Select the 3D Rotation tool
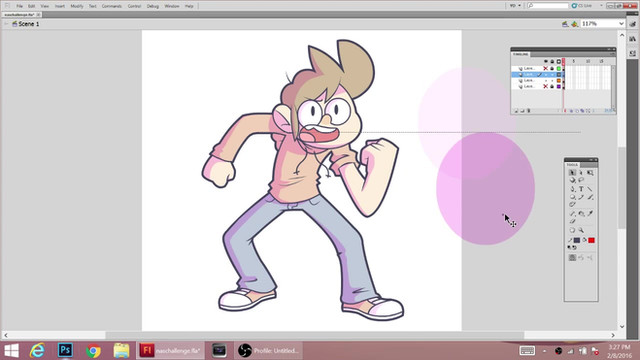This screenshot has height=360, width=640. coord(572,180)
